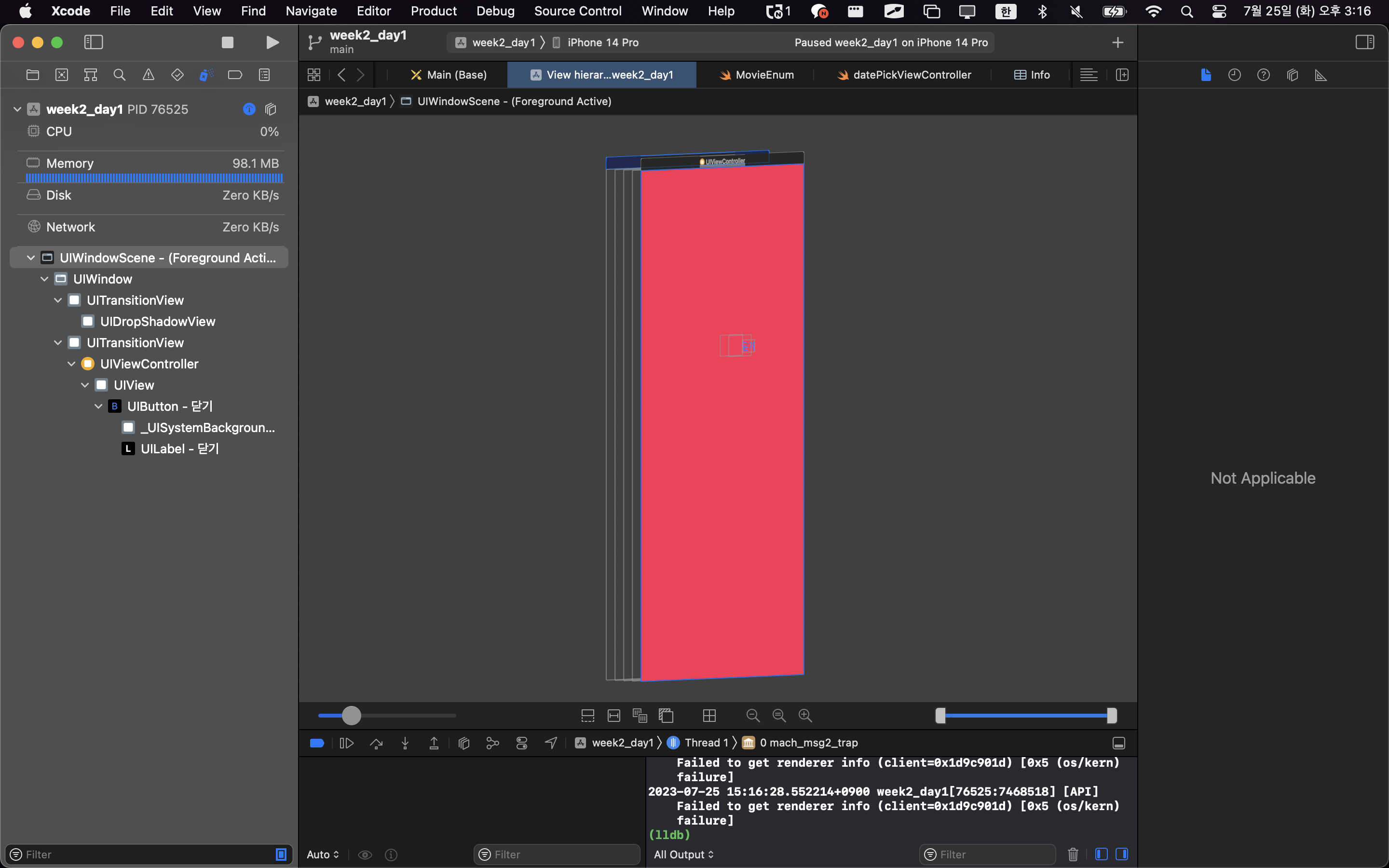
Task: Hide the inspectors panel on the right
Action: (x=1364, y=42)
